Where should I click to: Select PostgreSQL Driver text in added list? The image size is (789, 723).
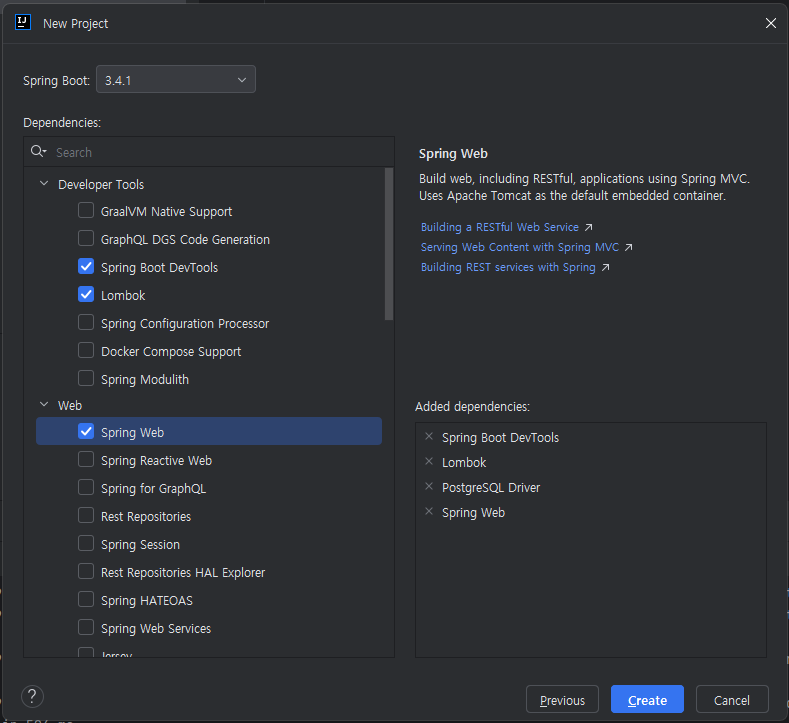(491, 488)
